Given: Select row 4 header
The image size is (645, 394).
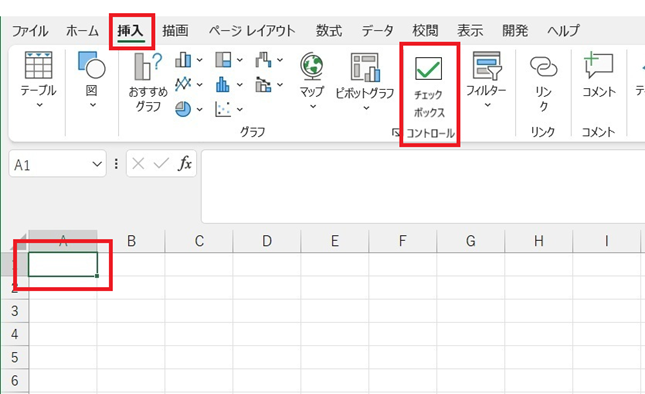Looking at the screenshot, I should (14, 334).
